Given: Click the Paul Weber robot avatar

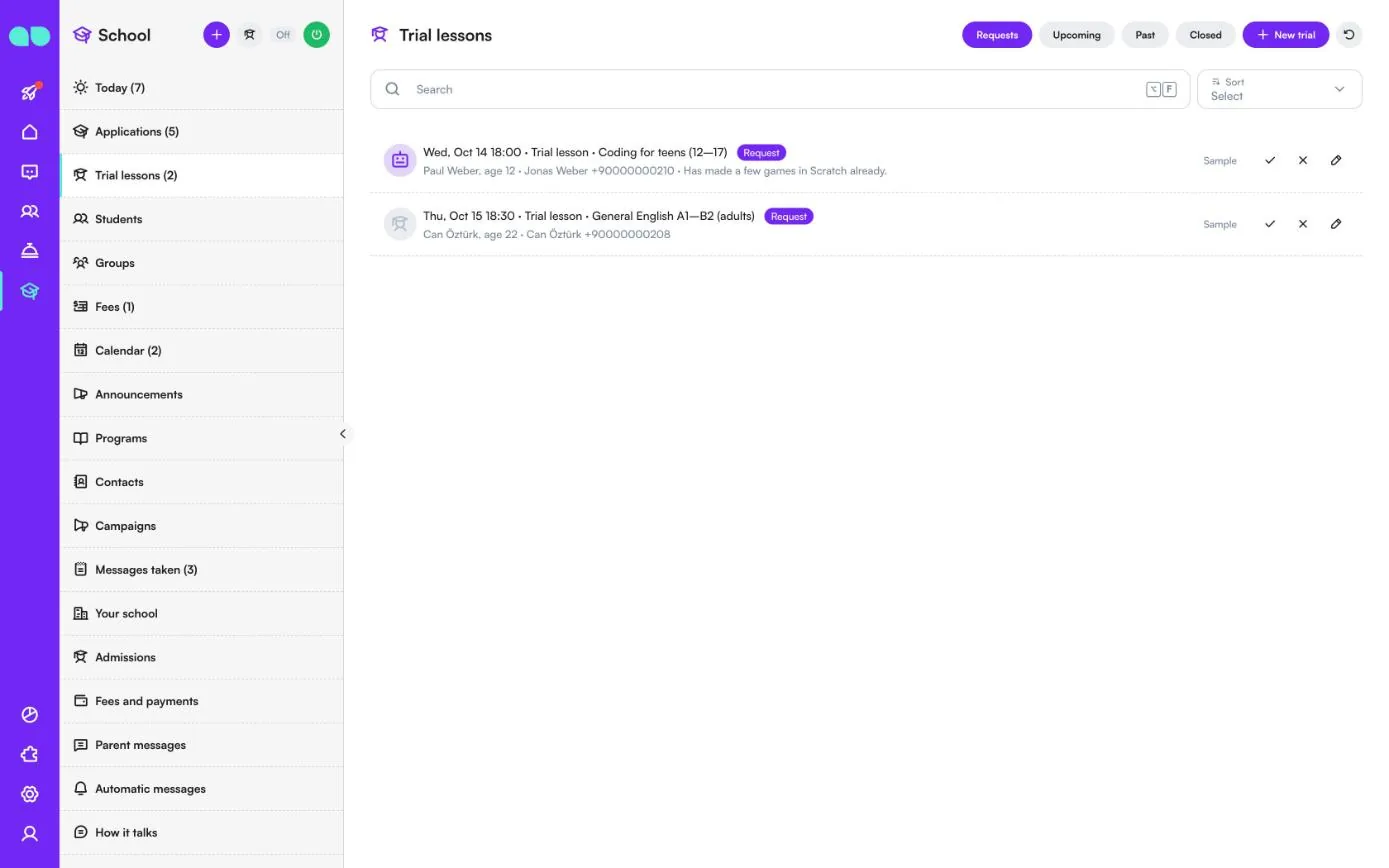Looking at the screenshot, I should 400,160.
